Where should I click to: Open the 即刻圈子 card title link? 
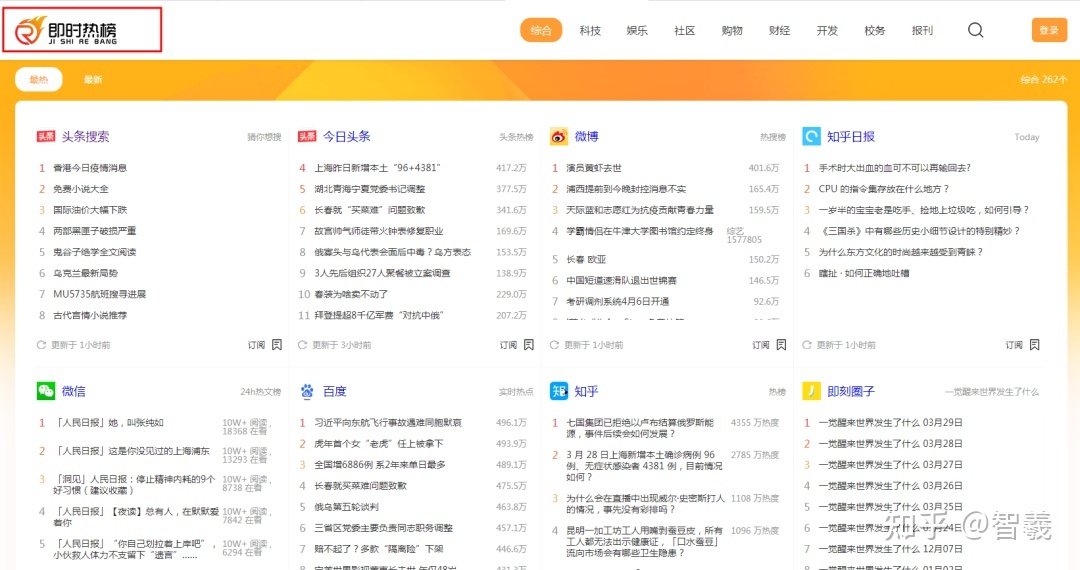(851, 391)
